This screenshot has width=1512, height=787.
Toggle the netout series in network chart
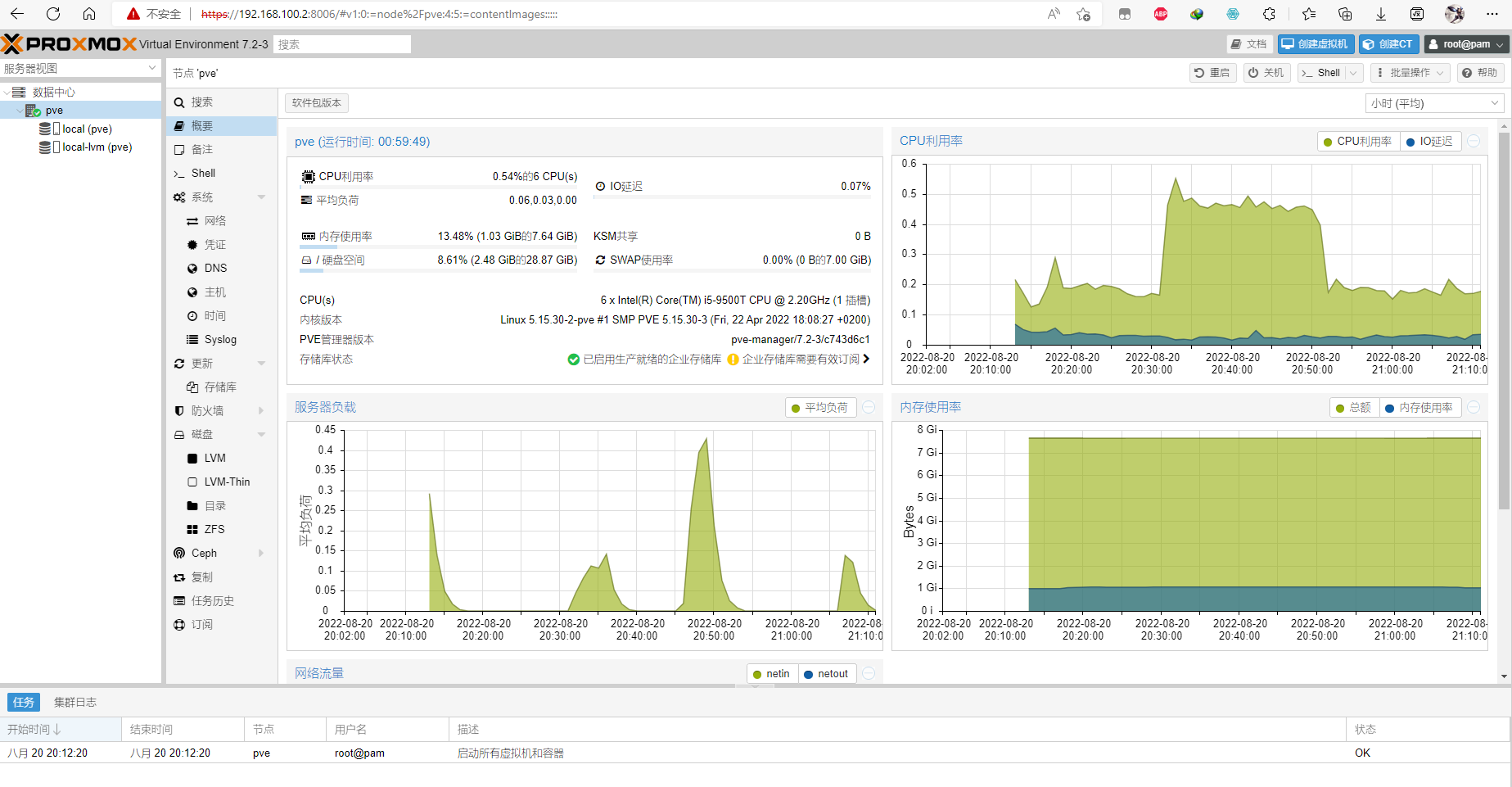tap(826, 674)
